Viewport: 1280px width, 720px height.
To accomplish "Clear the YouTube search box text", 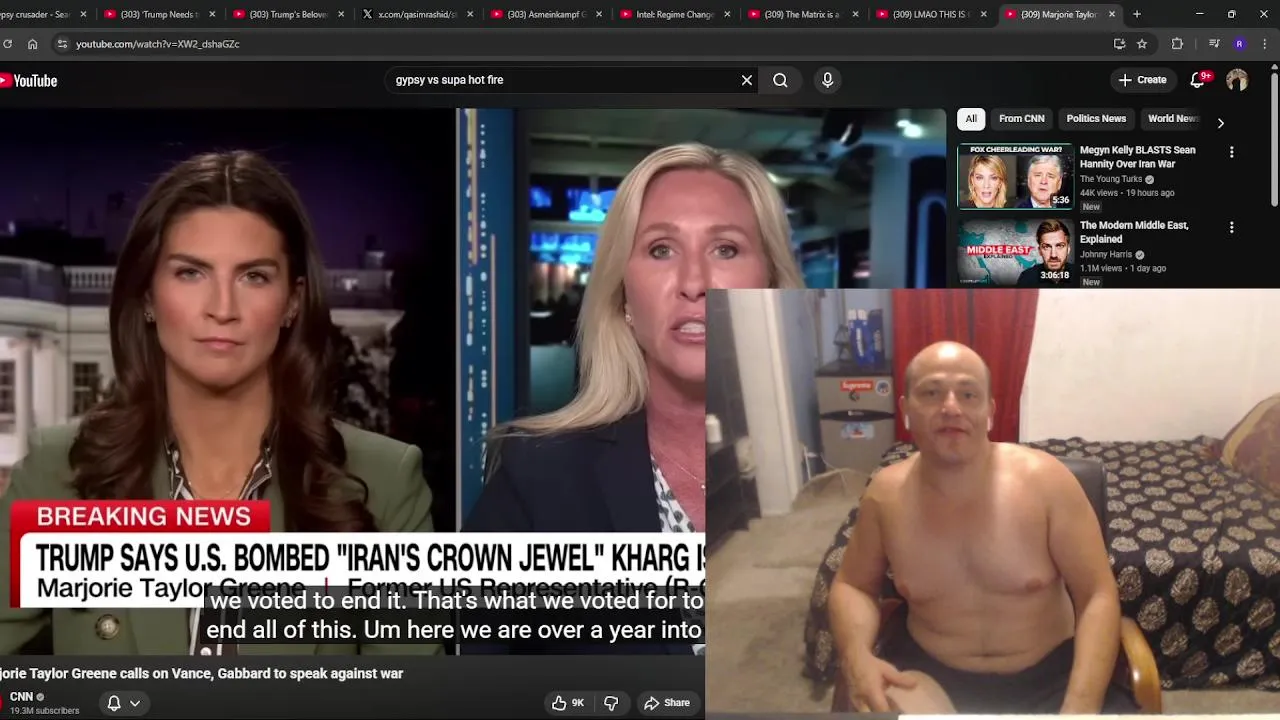I will tap(746, 80).
